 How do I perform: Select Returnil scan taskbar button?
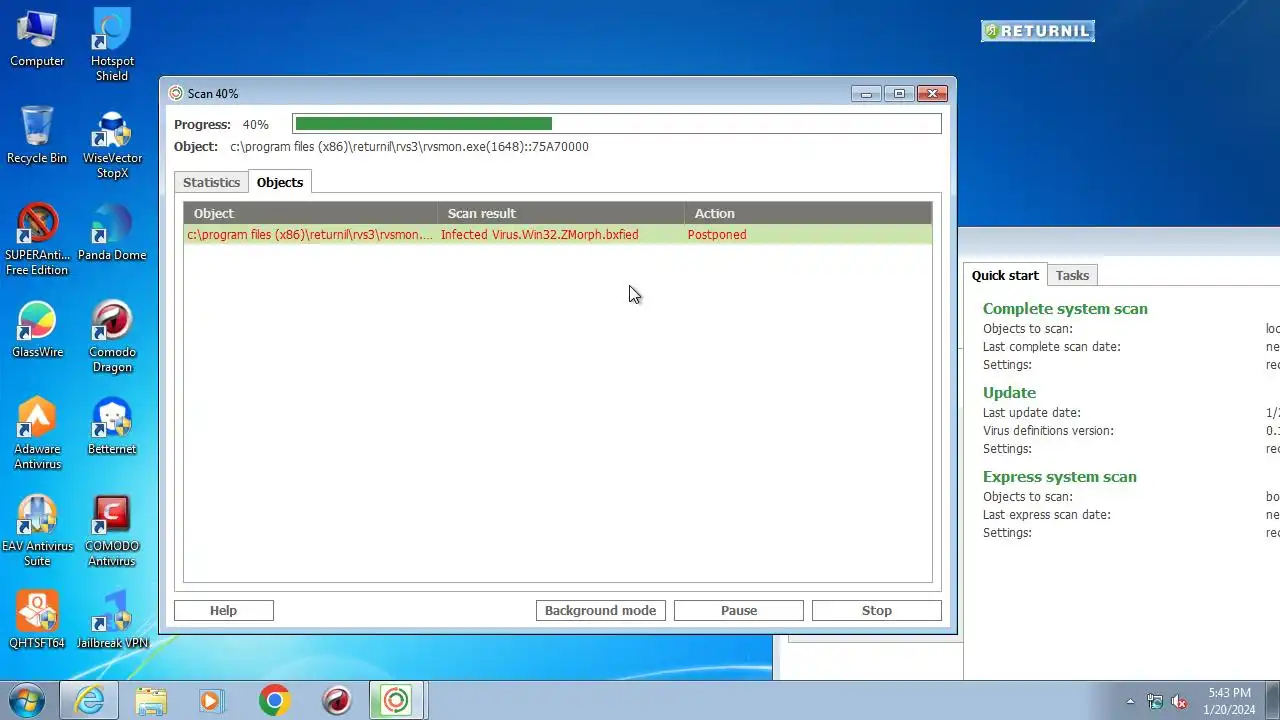(x=396, y=700)
